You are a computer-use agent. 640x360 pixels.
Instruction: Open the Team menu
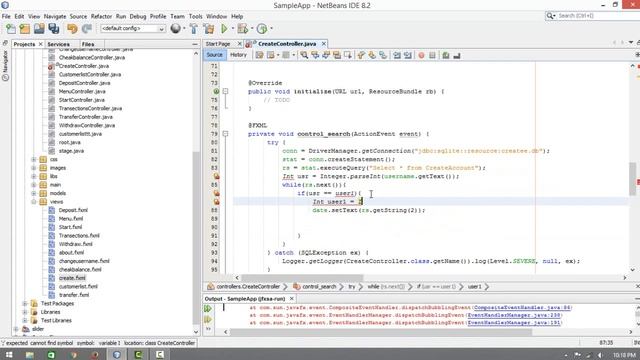tap(177, 16)
